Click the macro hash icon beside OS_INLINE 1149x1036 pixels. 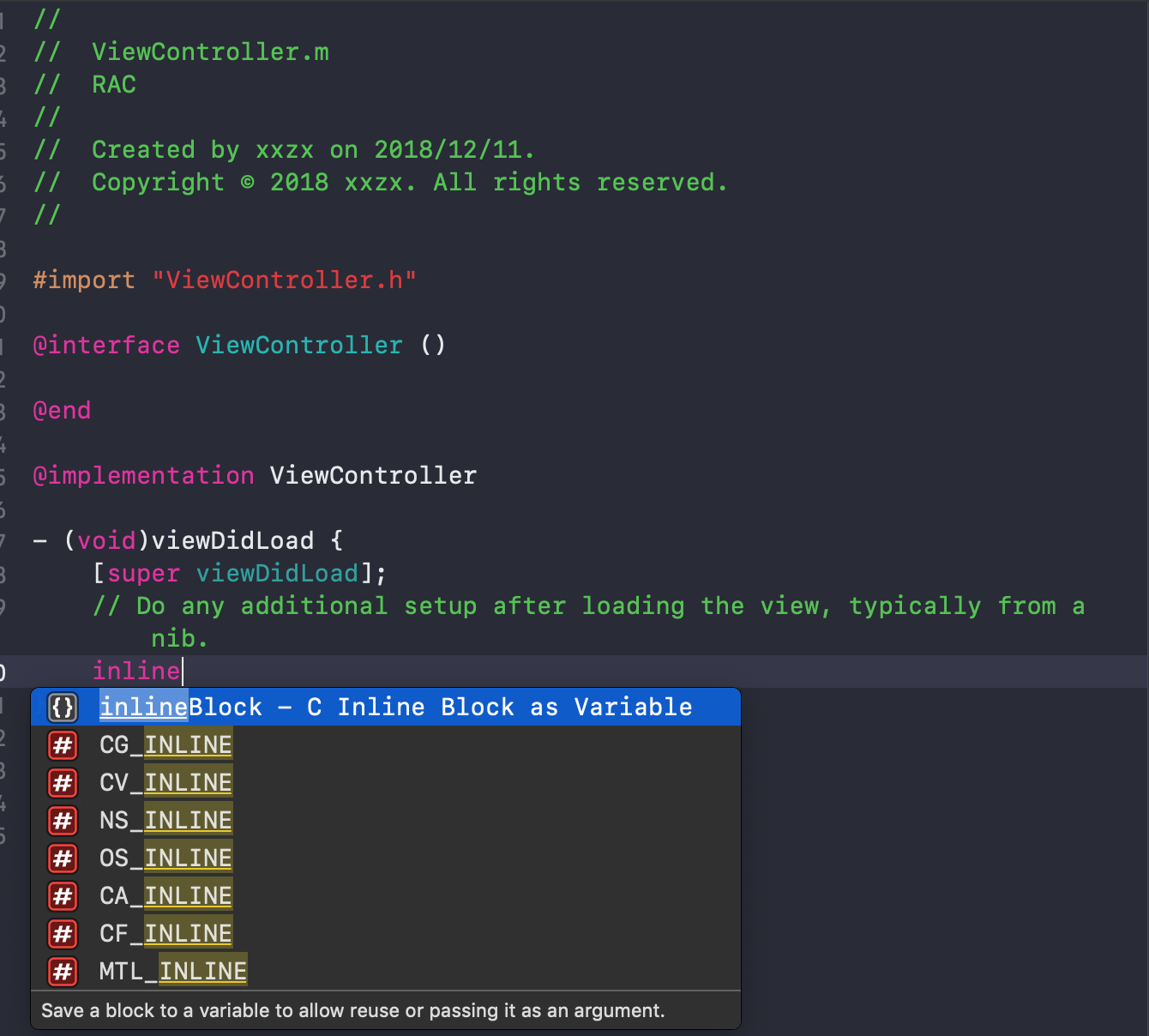pos(63,858)
